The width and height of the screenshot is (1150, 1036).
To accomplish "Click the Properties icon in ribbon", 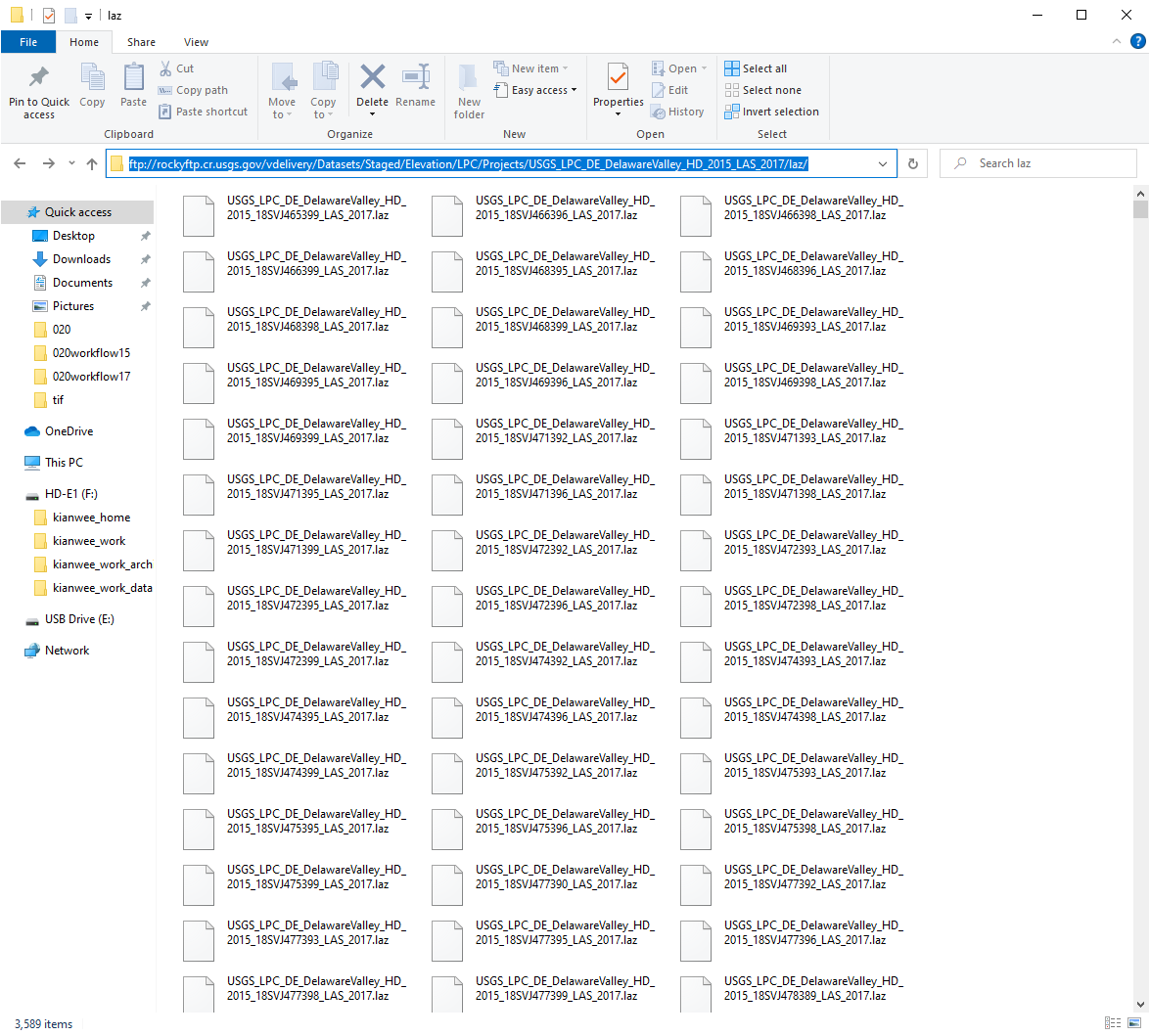I will point(618,78).
